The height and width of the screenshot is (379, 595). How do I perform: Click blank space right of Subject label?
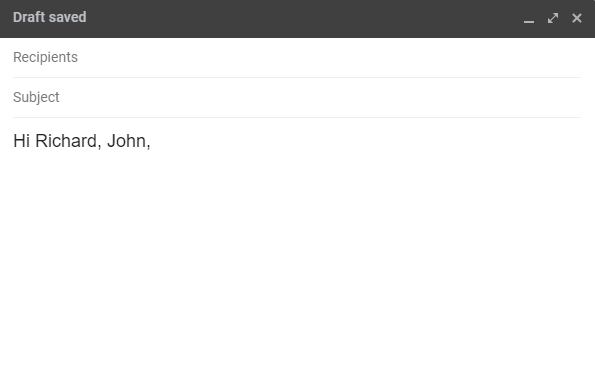pos(321,98)
